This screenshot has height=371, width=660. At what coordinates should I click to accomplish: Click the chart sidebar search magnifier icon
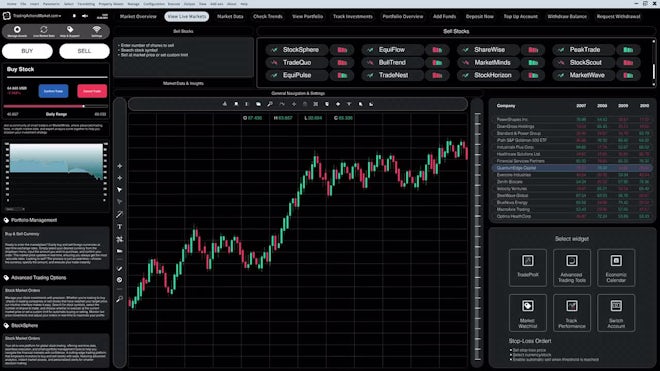pyautogui.click(x=120, y=299)
